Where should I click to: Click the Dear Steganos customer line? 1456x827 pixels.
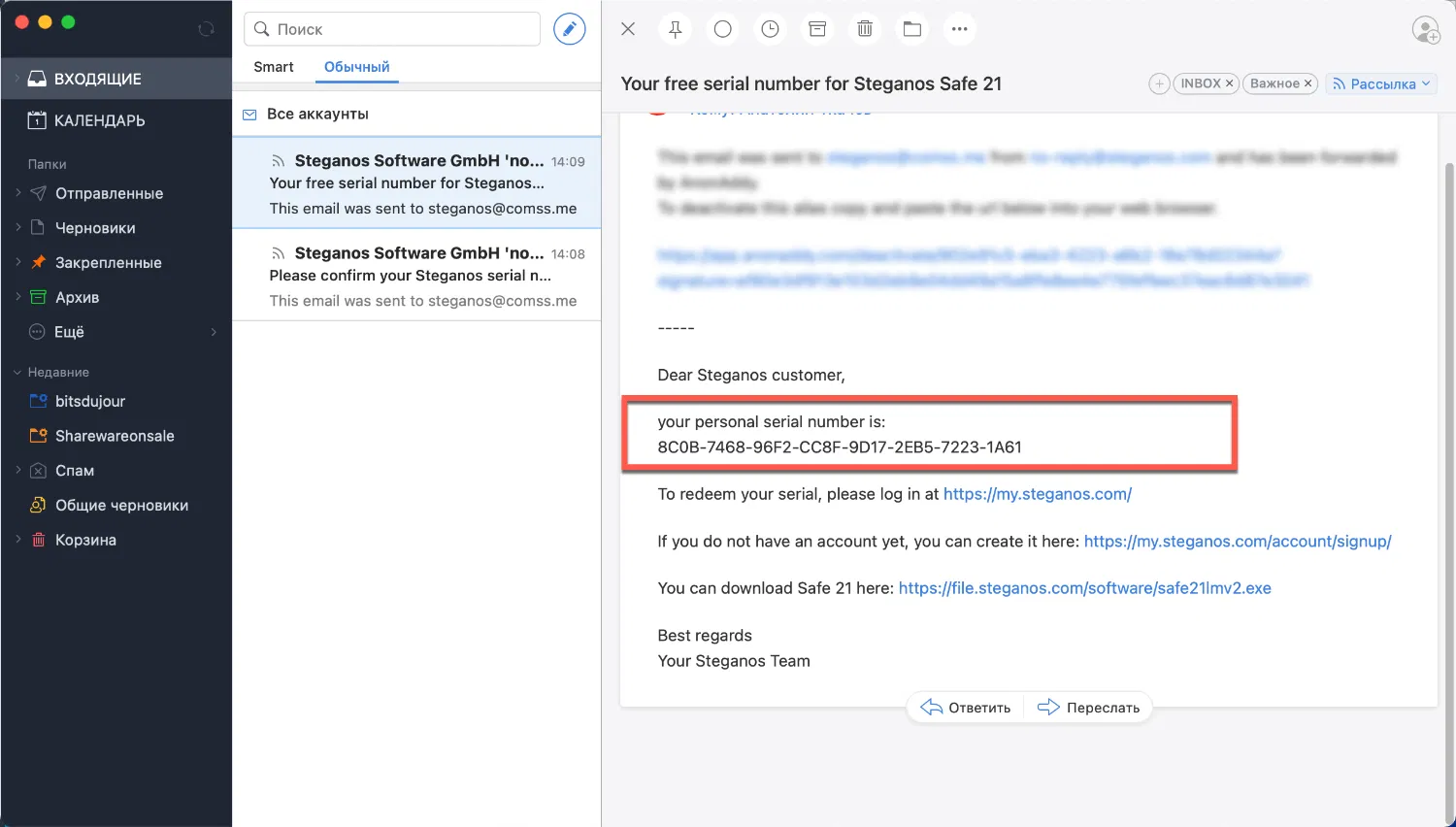pyautogui.click(x=751, y=376)
